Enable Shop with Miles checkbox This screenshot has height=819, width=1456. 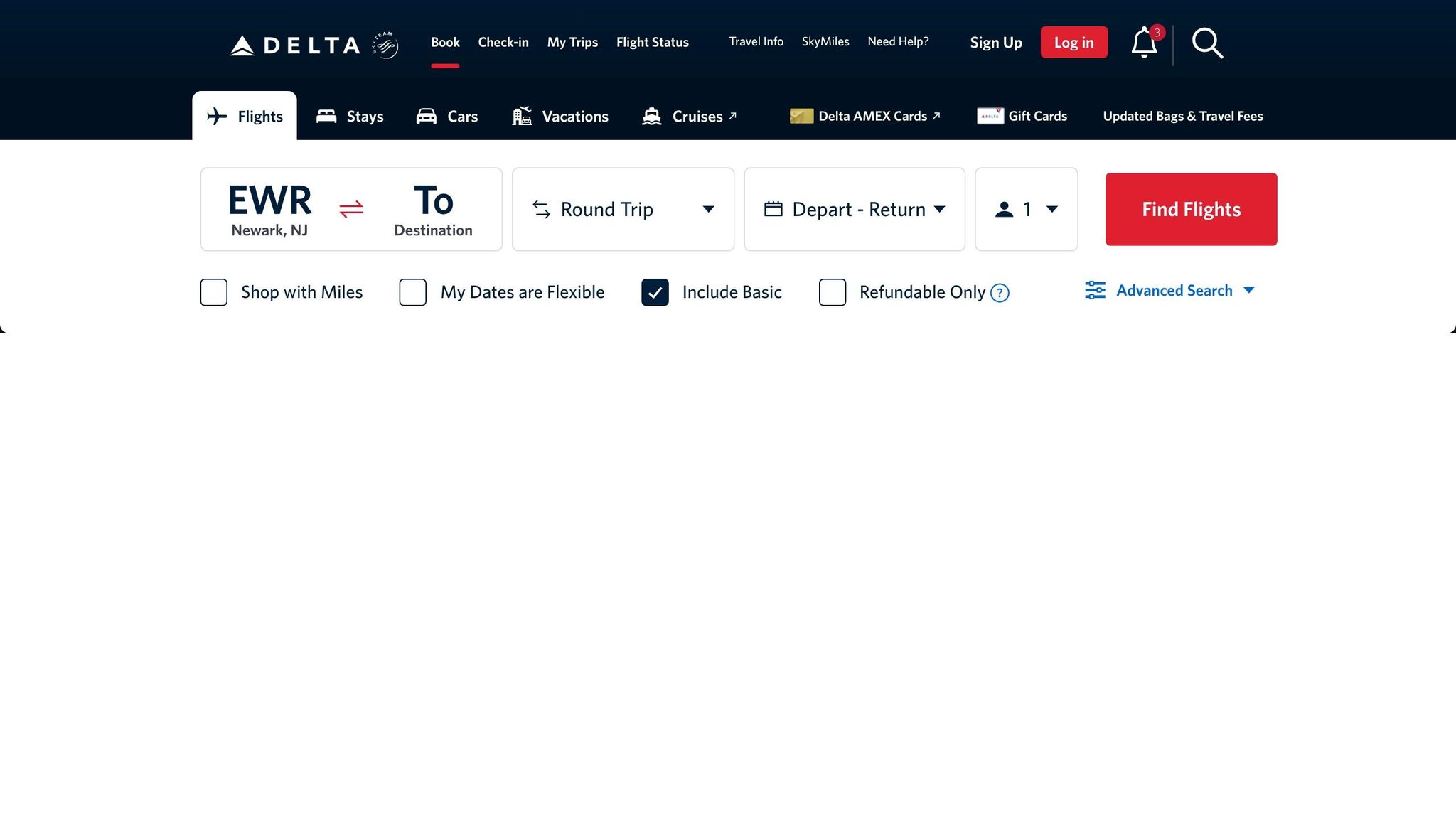(x=214, y=292)
